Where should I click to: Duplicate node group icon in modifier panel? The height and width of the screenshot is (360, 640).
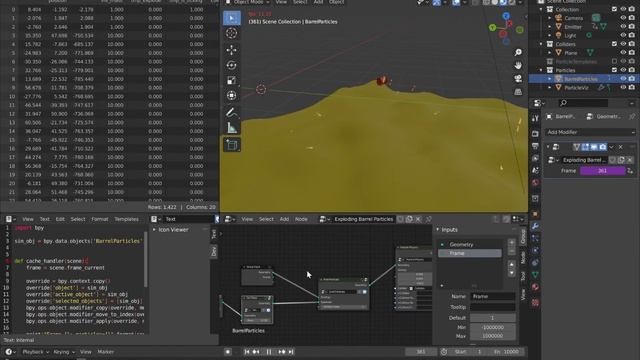(x=621, y=160)
